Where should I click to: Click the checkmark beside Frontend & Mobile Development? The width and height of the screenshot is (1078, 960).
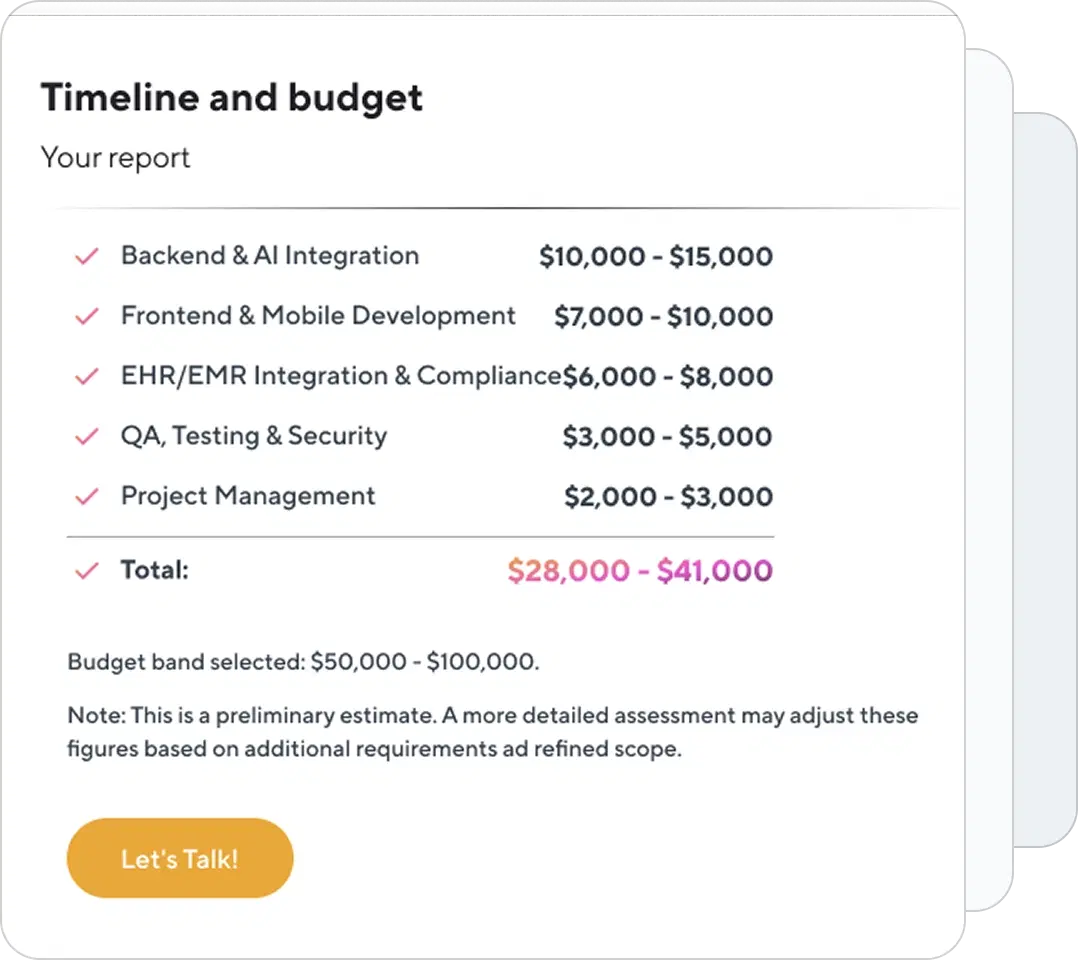(87, 316)
